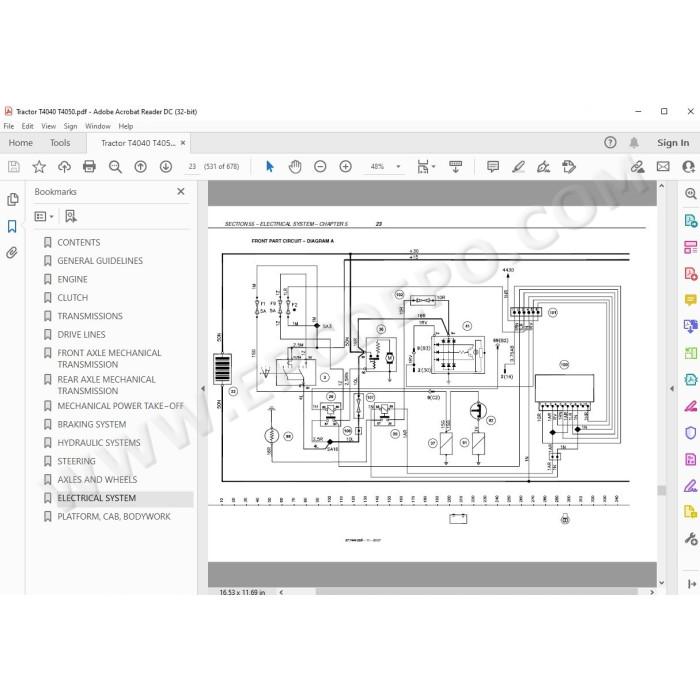Open bookmark options dropdown
This screenshot has height=700, width=700.
point(44,217)
